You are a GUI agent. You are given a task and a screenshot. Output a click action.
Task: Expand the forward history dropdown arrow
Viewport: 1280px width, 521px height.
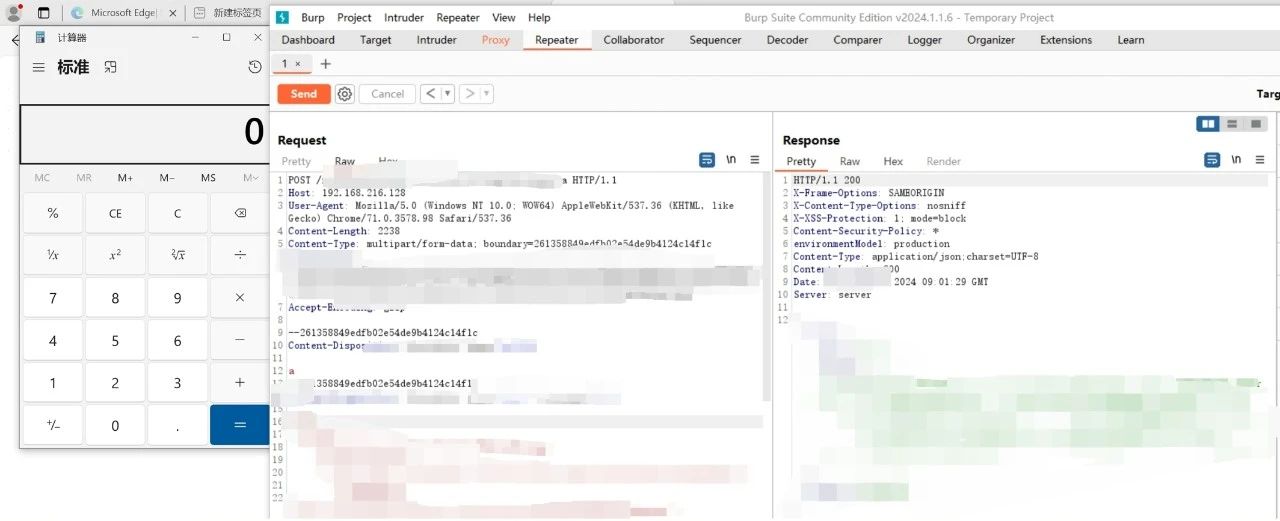tap(487, 94)
